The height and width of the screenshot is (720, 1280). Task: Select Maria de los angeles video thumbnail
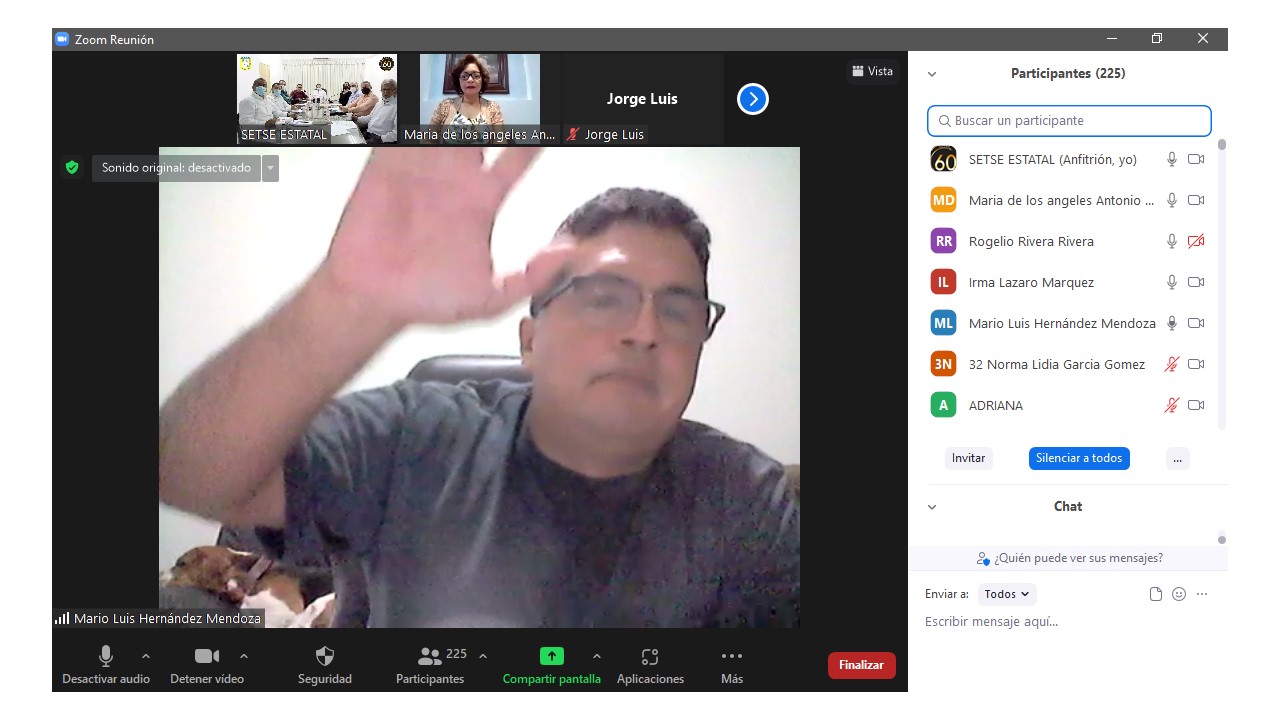[480, 99]
